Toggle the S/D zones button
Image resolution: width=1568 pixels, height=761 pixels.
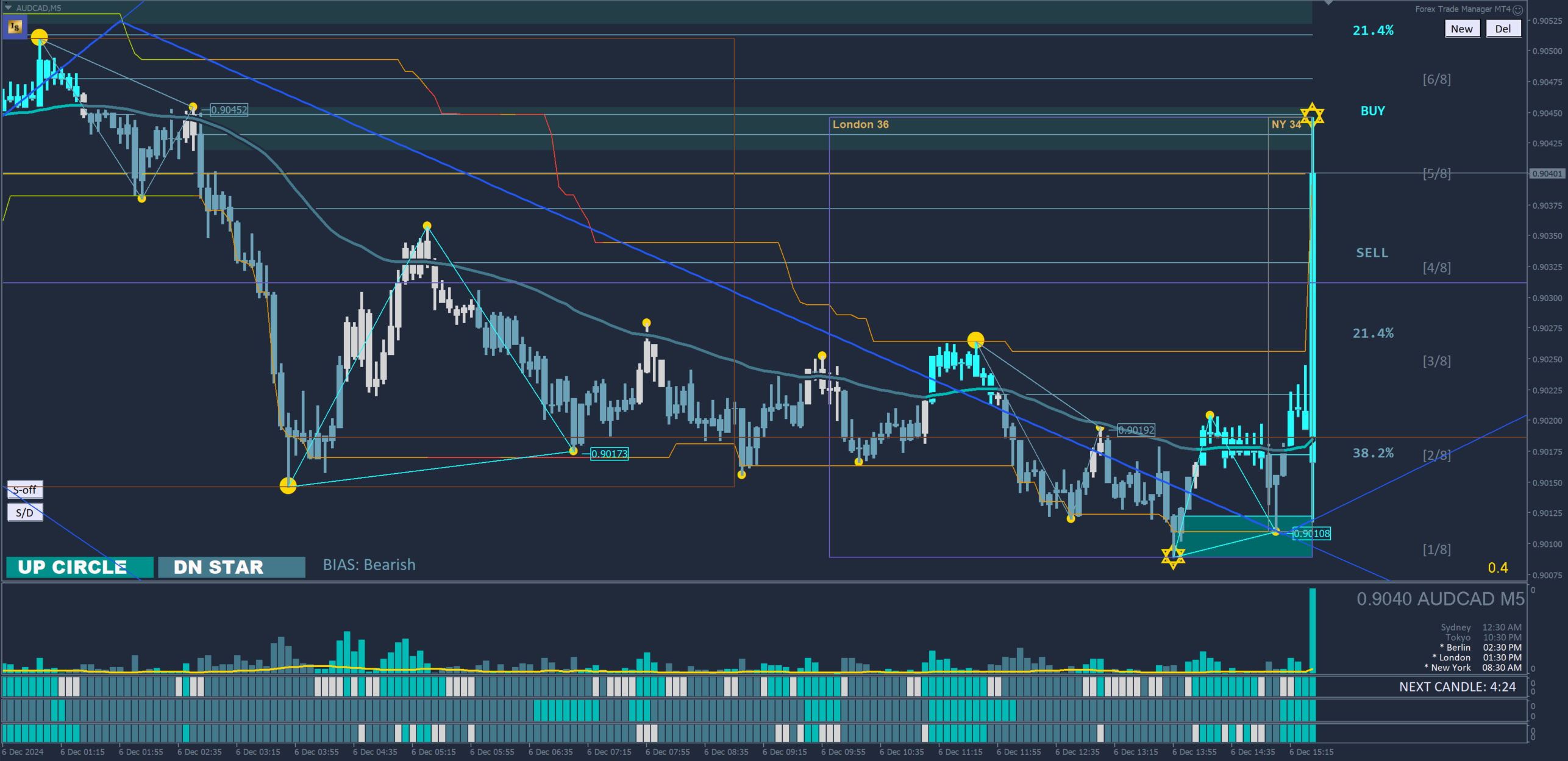(25, 512)
